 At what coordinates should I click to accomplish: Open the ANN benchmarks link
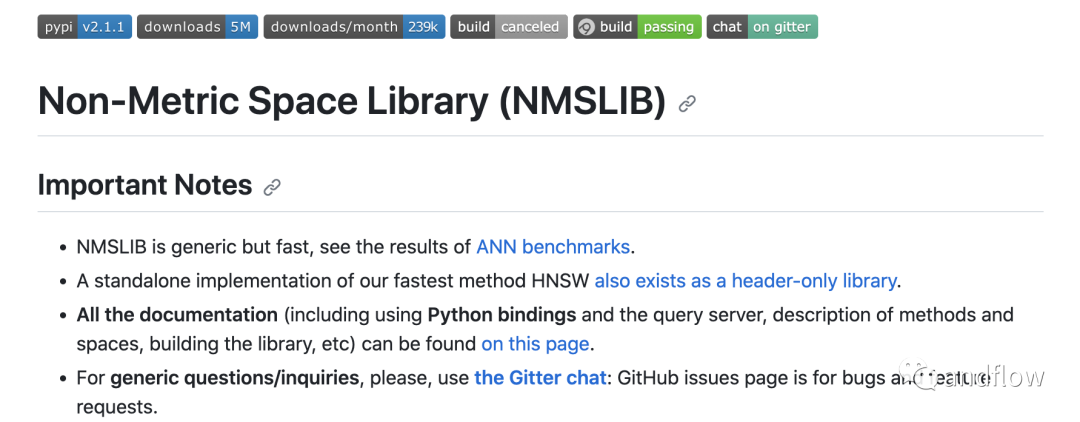point(553,247)
